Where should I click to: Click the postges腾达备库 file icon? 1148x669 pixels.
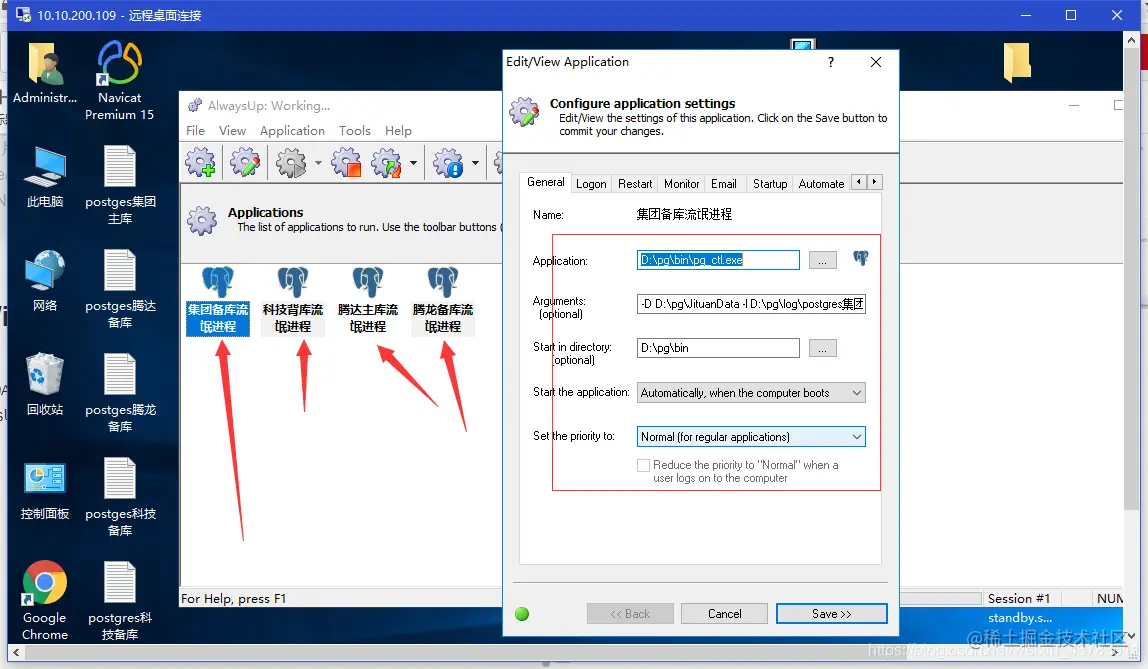(120, 289)
